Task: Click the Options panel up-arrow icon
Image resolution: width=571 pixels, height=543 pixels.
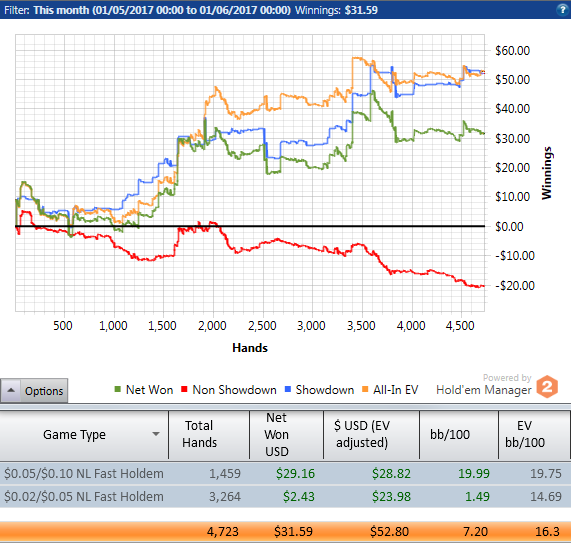Action: pos(11,390)
